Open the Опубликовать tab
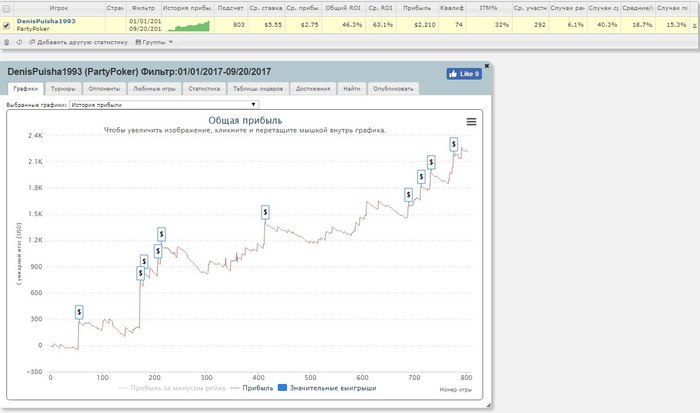 (x=393, y=88)
